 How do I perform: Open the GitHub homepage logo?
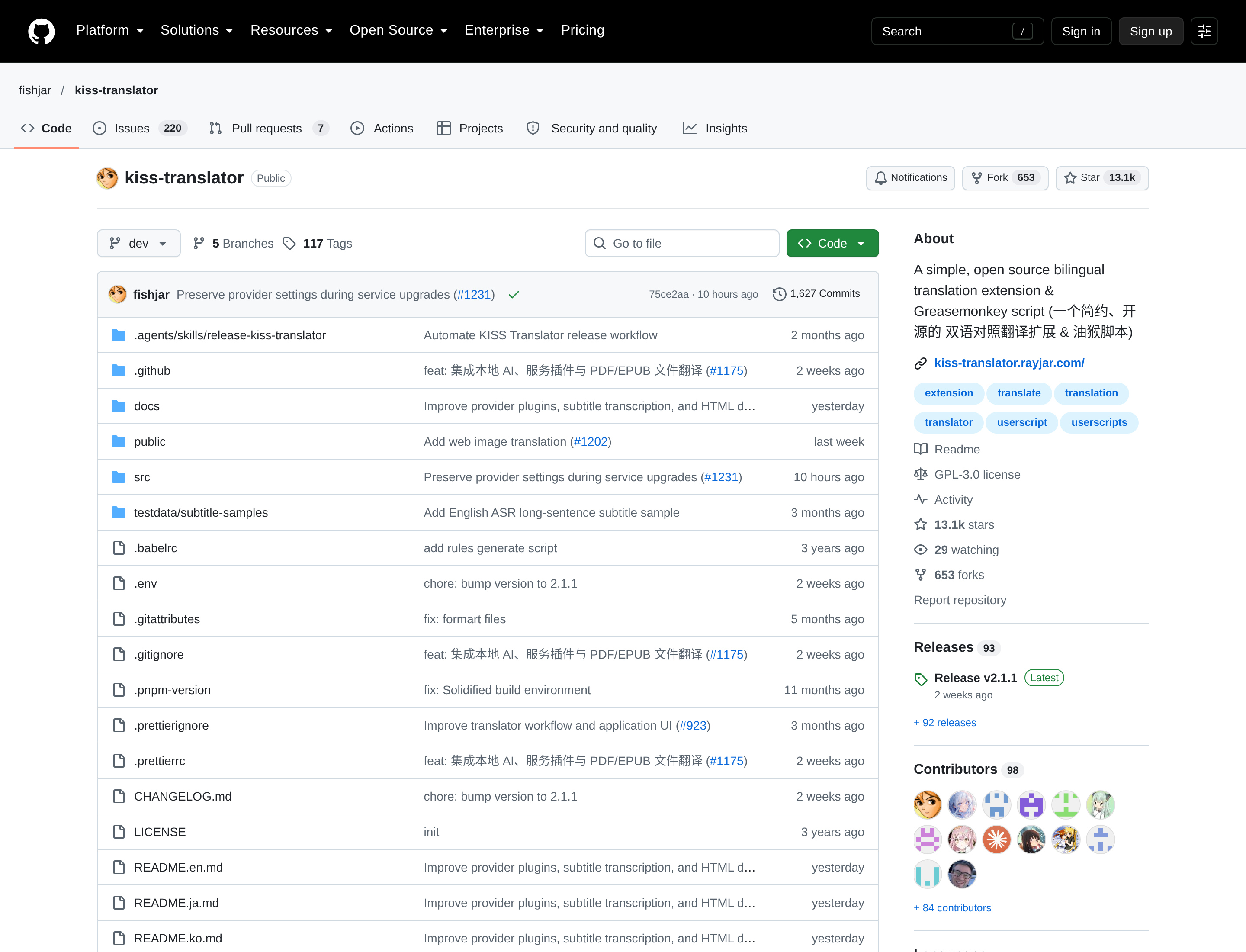42,31
